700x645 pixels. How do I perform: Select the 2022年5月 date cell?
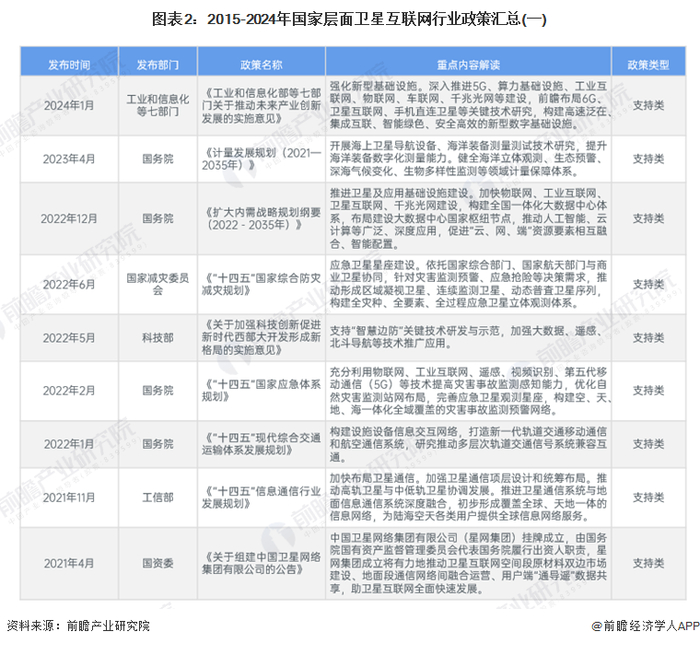click(x=69, y=338)
